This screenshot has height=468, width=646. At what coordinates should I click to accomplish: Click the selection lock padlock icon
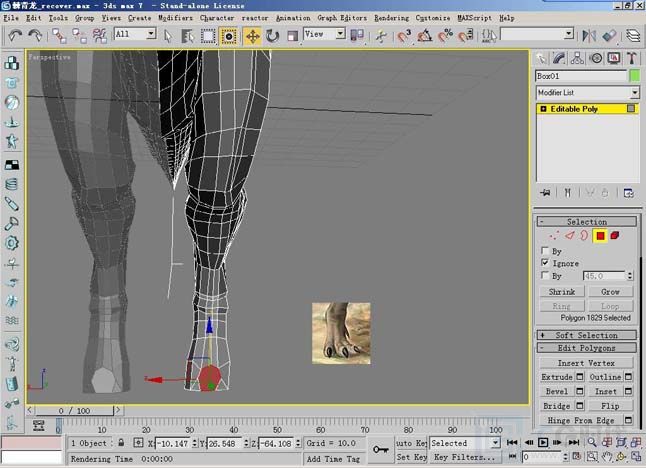click(121, 442)
